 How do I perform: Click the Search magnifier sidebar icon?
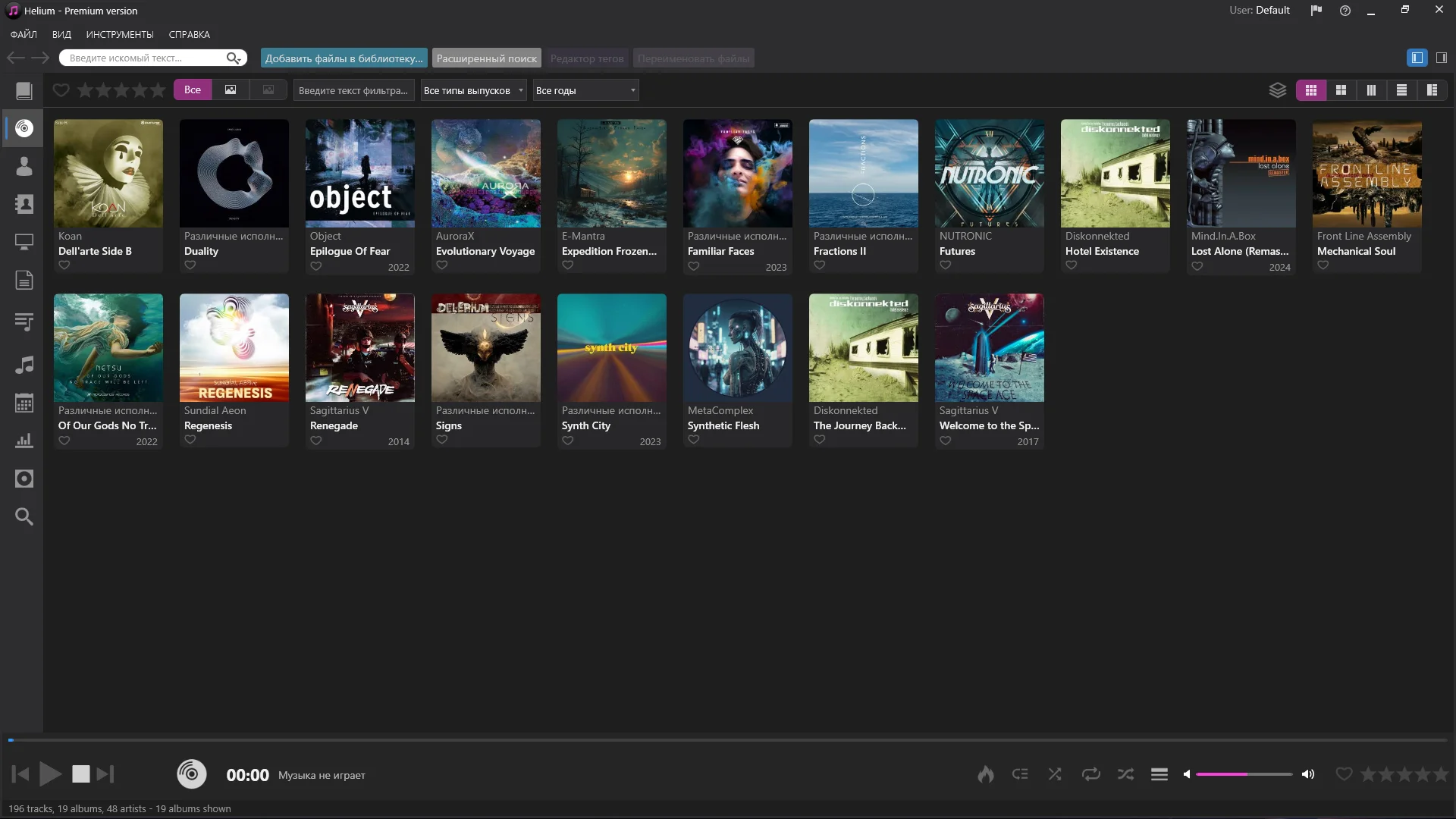point(24,516)
